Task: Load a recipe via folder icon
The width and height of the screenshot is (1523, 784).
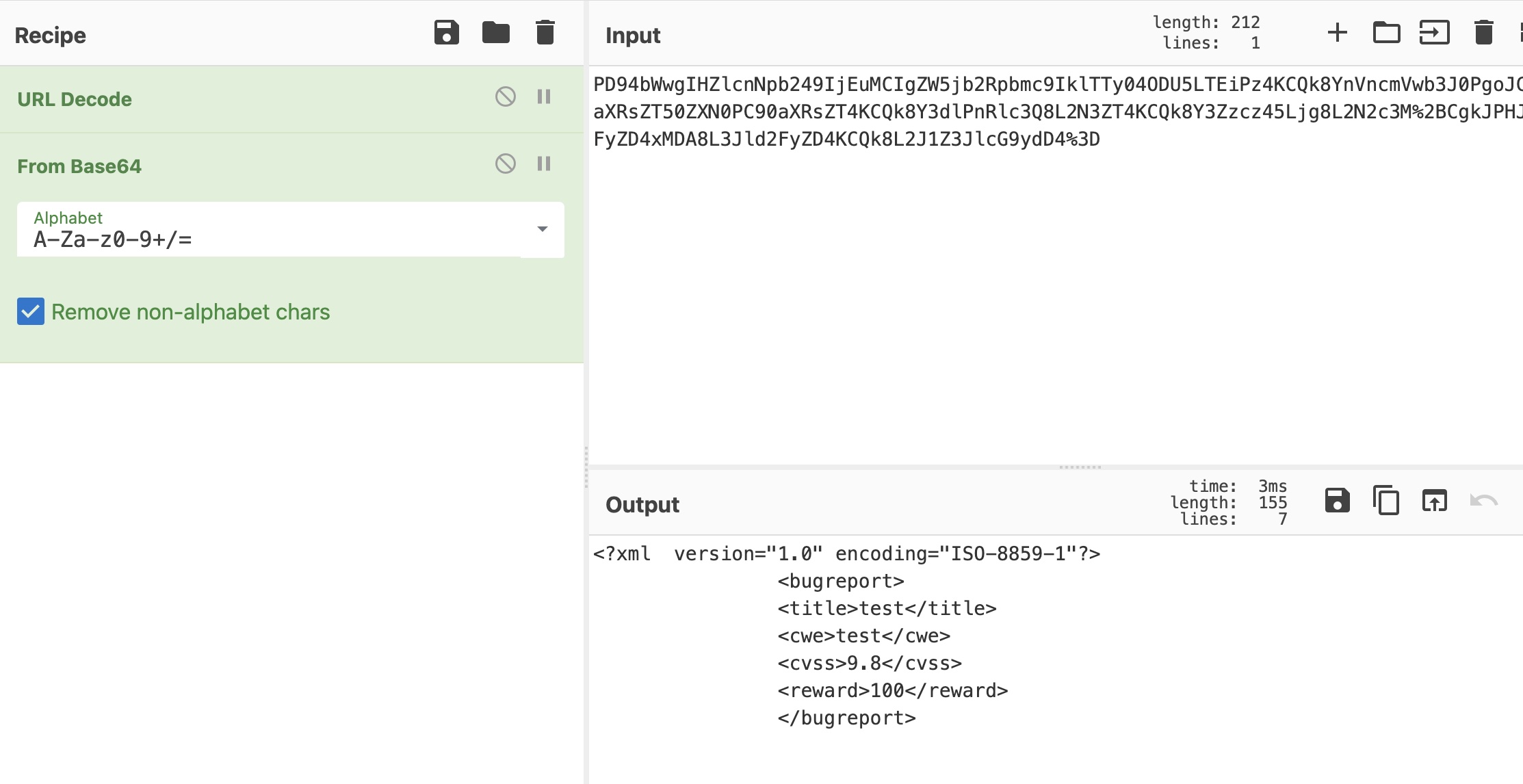Action: point(495,33)
